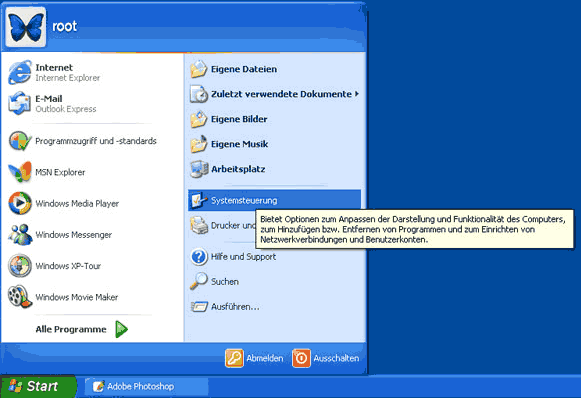Select the MSN Explorer label
Image resolution: width=581 pixels, height=398 pixels.
[x=60, y=172]
